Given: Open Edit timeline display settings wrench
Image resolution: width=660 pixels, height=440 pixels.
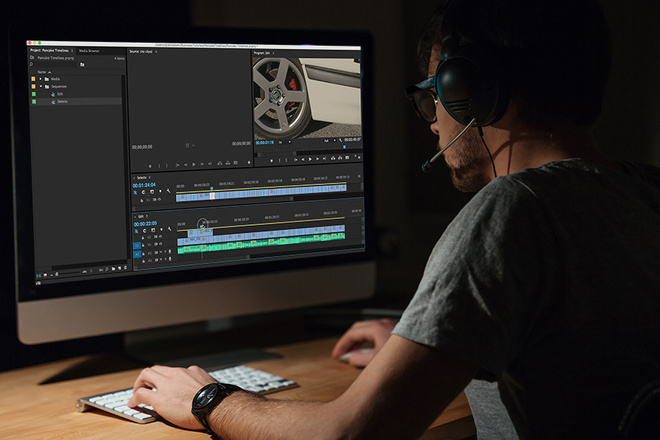Looking at the screenshot, I should coord(169,229).
